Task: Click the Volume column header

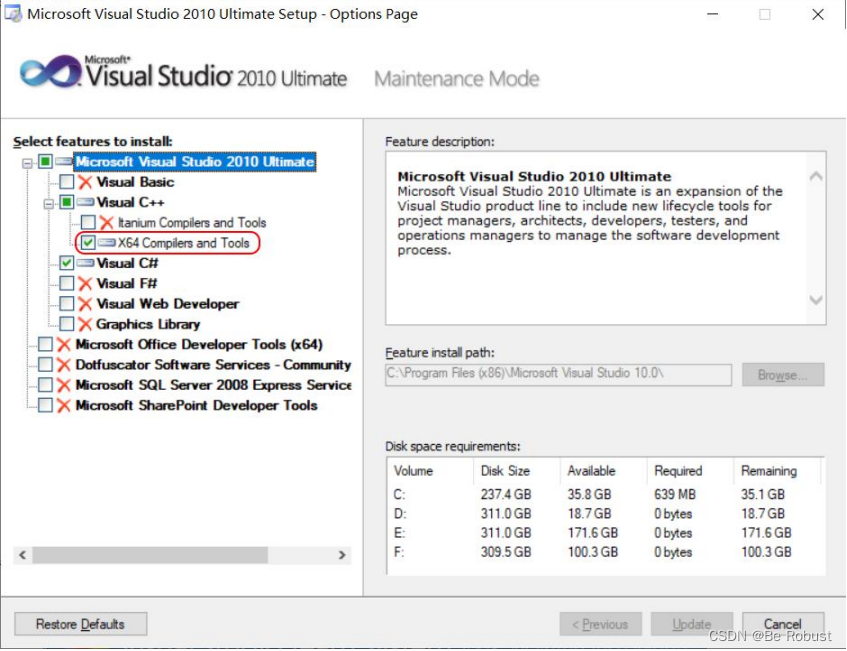Action: coord(431,471)
